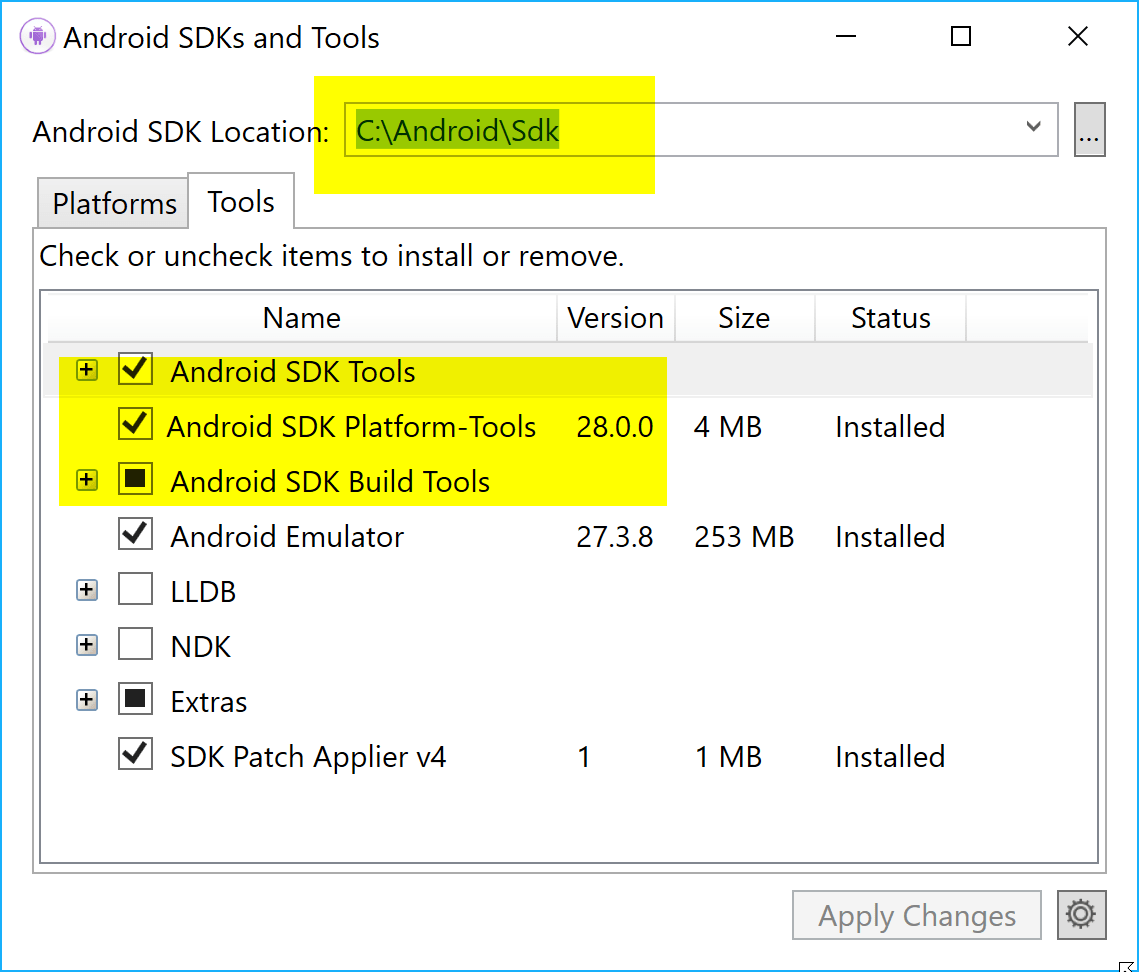The height and width of the screenshot is (972, 1140).
Task: Check the NDK checkbox for installation
Action: point(135,644)
